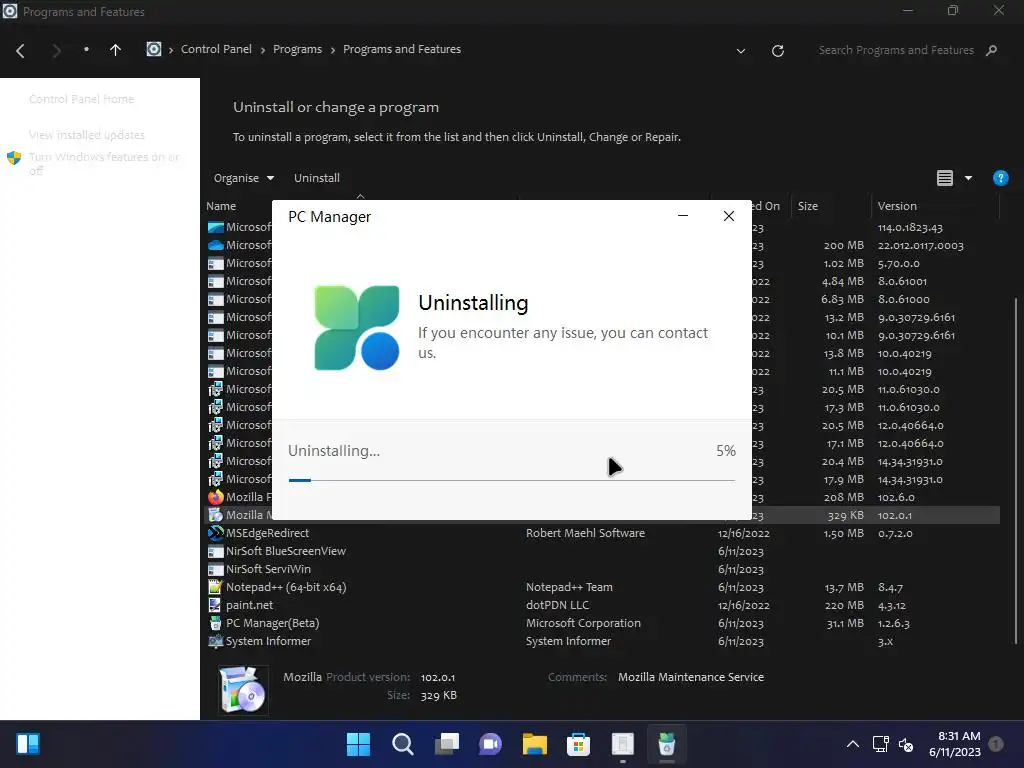Open Control Panel Home link
1024x768 pixels.
81,99
